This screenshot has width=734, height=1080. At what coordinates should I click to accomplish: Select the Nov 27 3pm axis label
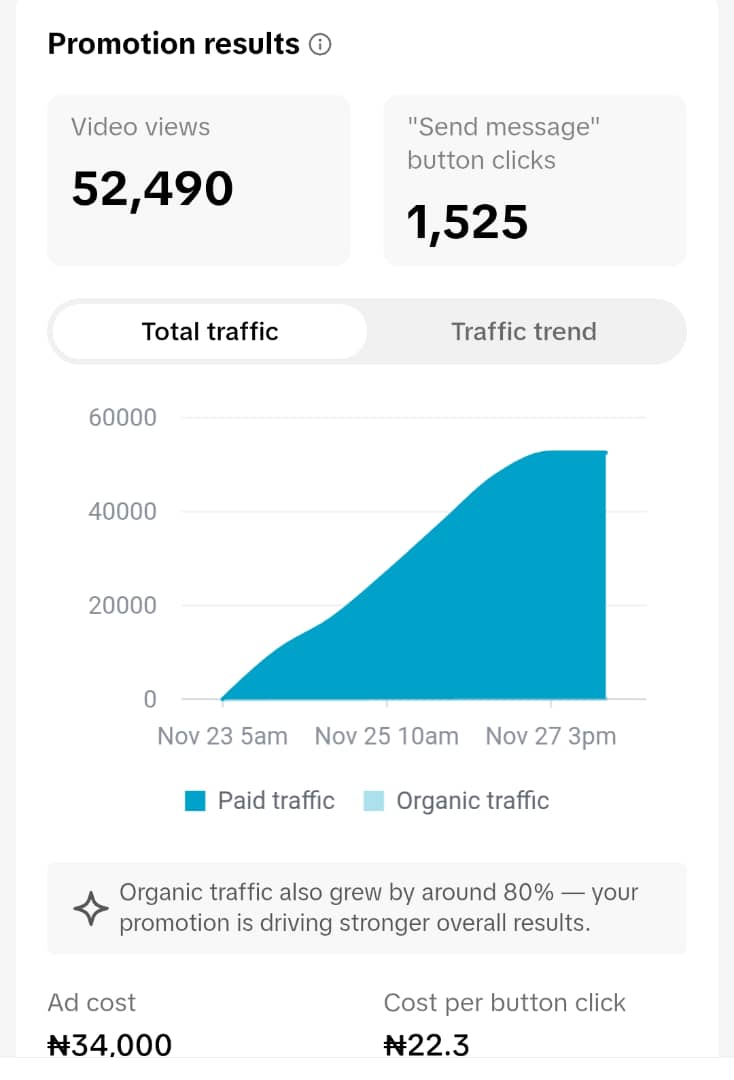pos(551,736)
